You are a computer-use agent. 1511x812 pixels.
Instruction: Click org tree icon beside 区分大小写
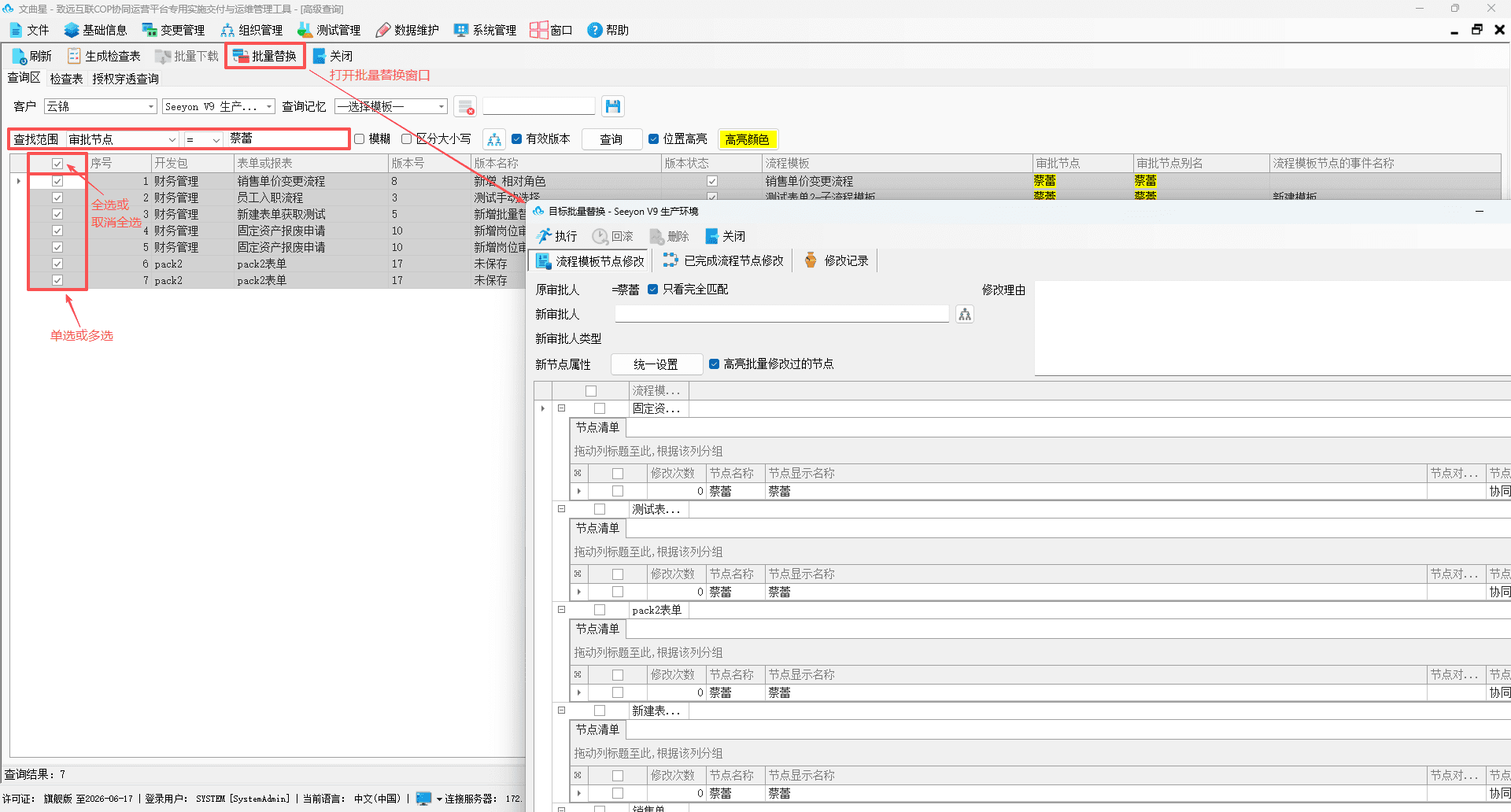point(494,139)
